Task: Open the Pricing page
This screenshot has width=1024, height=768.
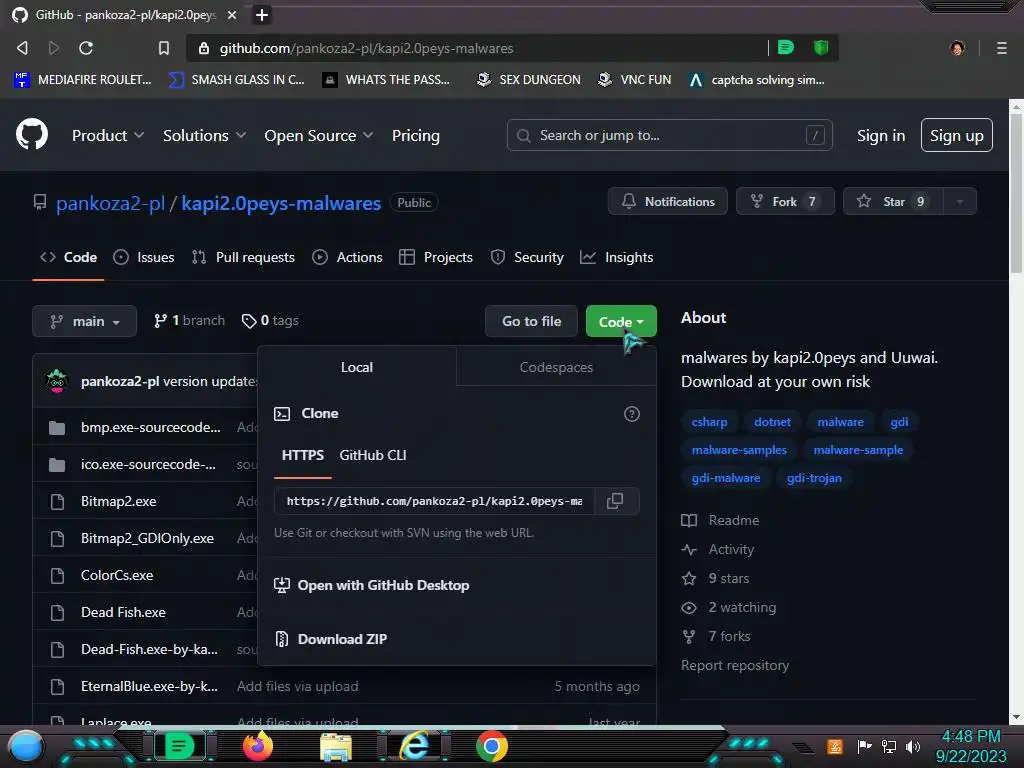Action: (415, 135)
